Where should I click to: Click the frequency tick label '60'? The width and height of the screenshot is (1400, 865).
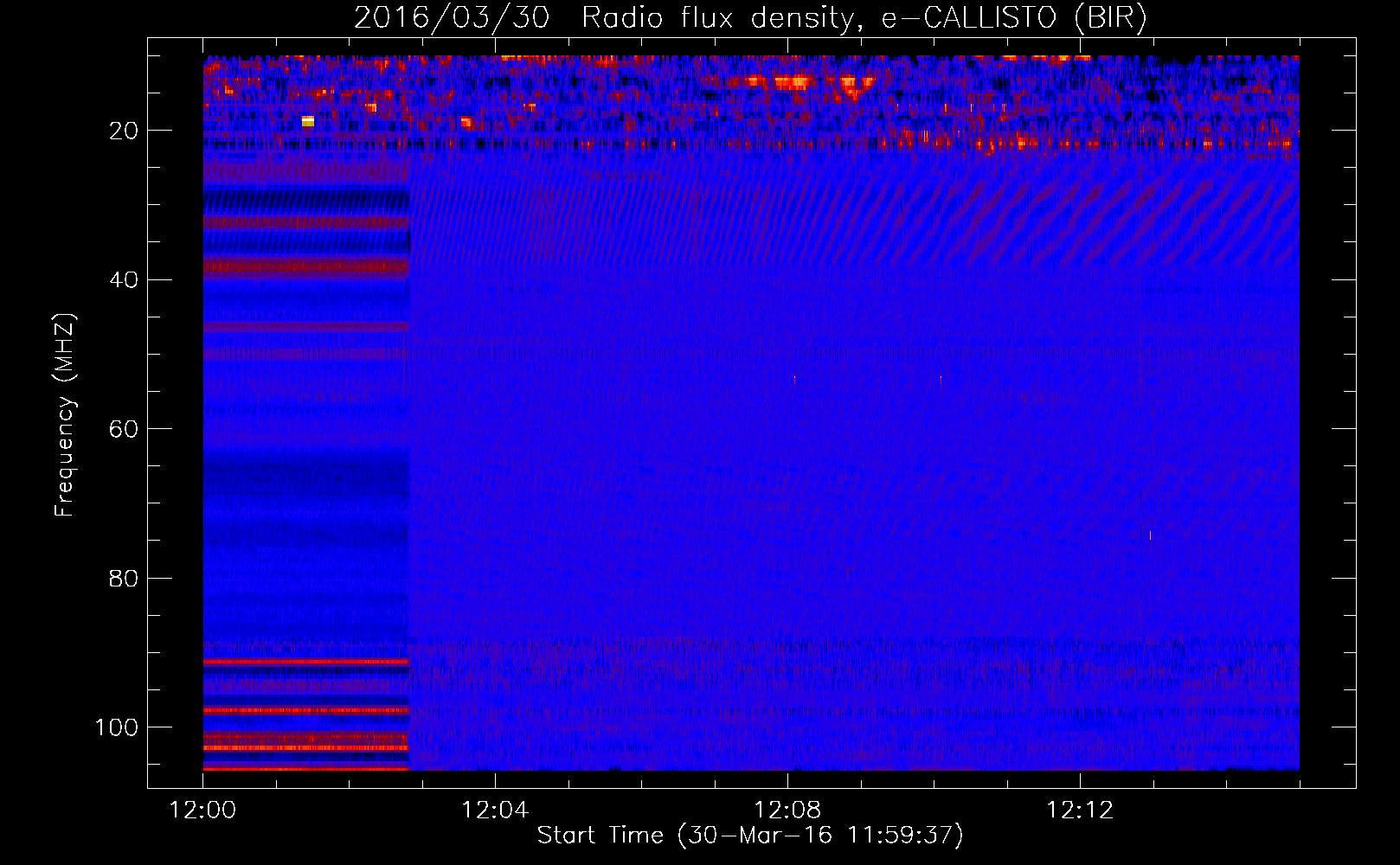pos(124,429)
